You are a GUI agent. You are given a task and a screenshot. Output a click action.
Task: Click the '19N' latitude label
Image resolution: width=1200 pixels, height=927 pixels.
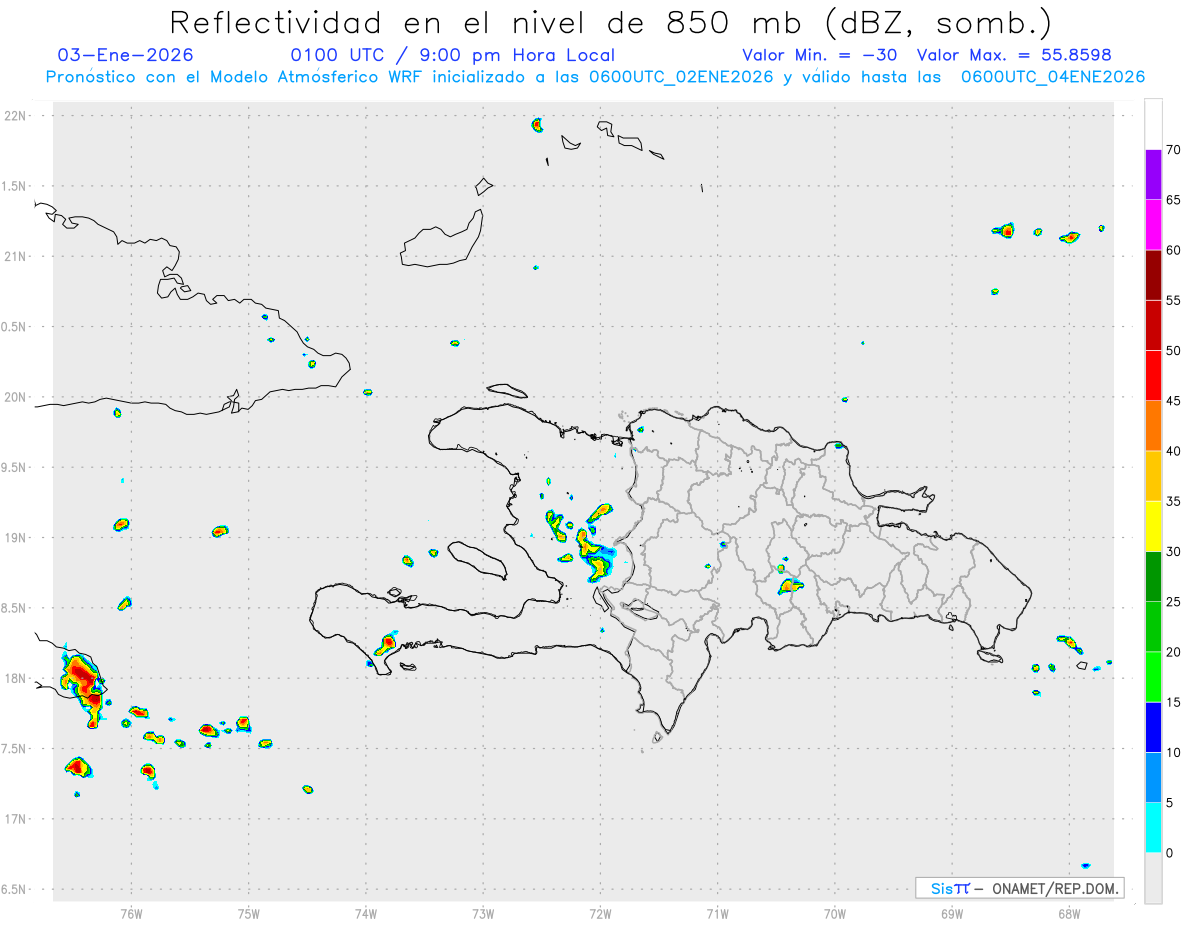[x=17, y=538]
